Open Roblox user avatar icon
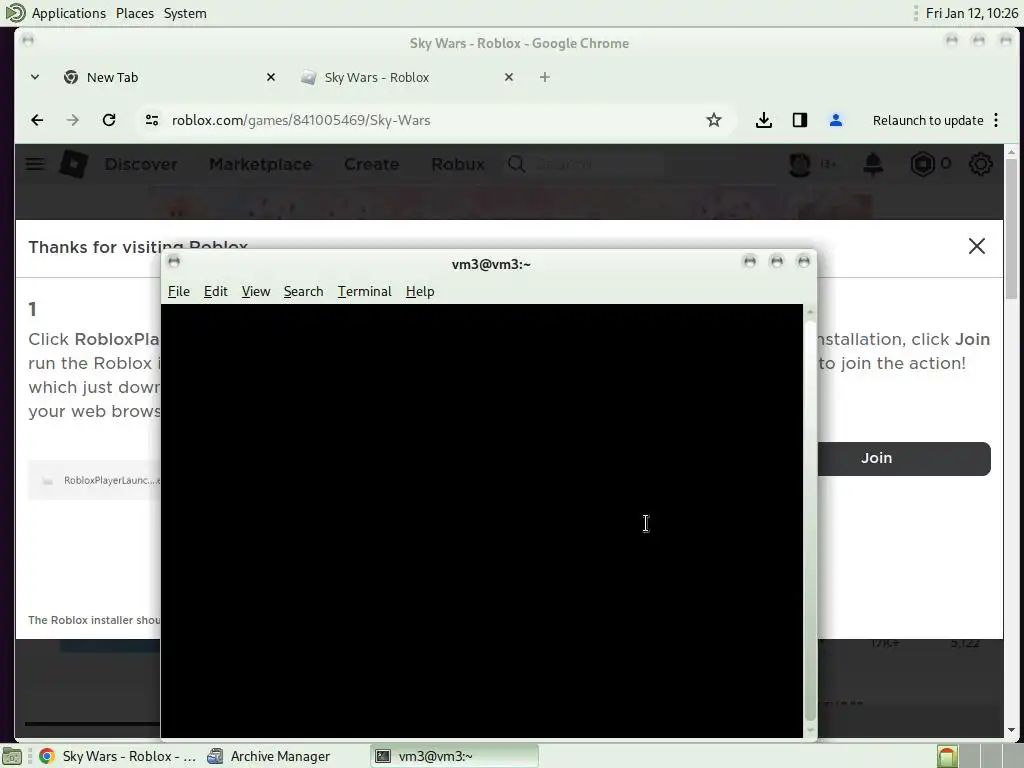Image resolution: width=1024 pixels, height=768 pixels. coord(800,164)
